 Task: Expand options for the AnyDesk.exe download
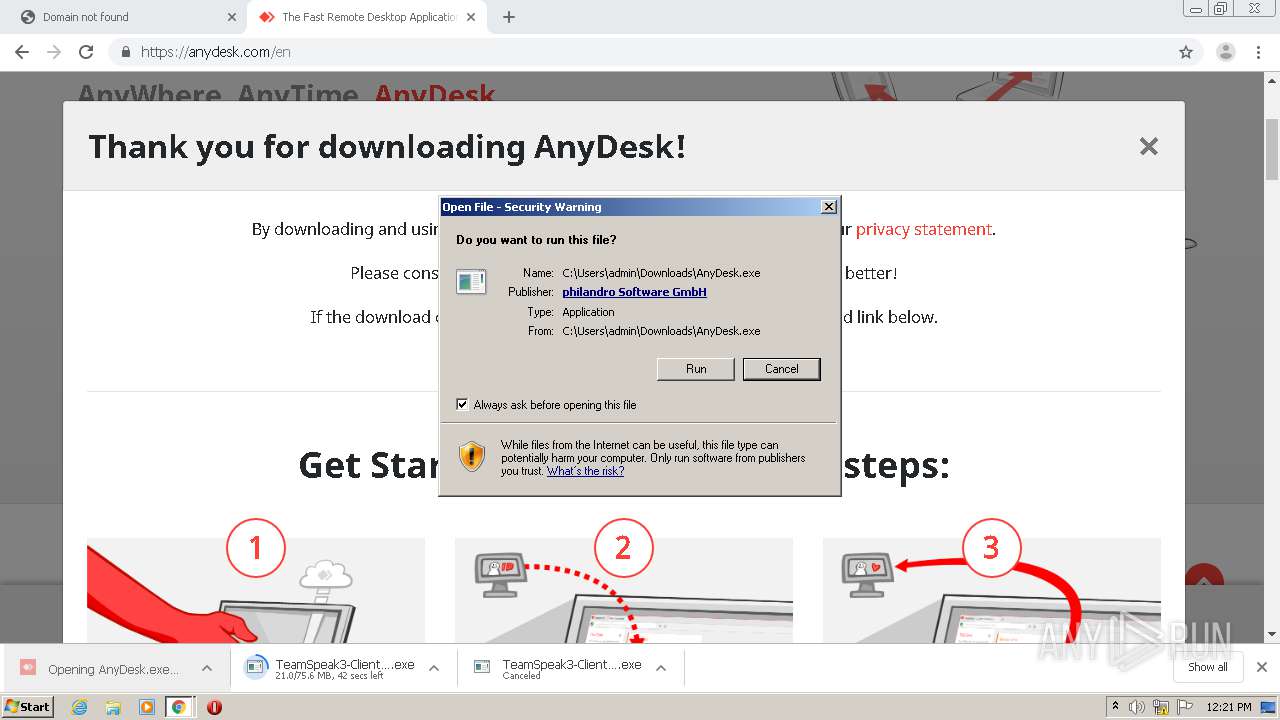[207, 669]
